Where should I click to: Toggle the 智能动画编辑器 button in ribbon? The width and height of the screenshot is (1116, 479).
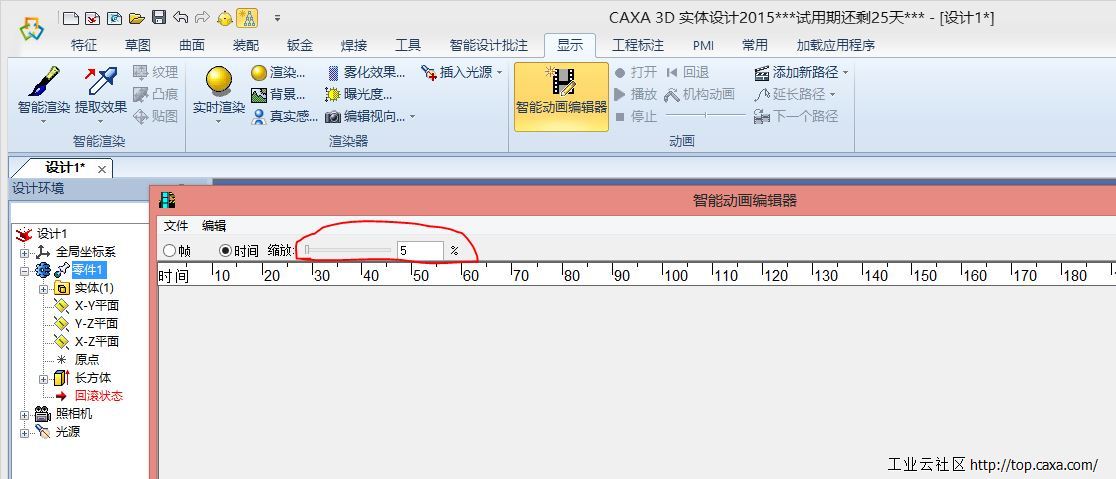click(562, 96)
